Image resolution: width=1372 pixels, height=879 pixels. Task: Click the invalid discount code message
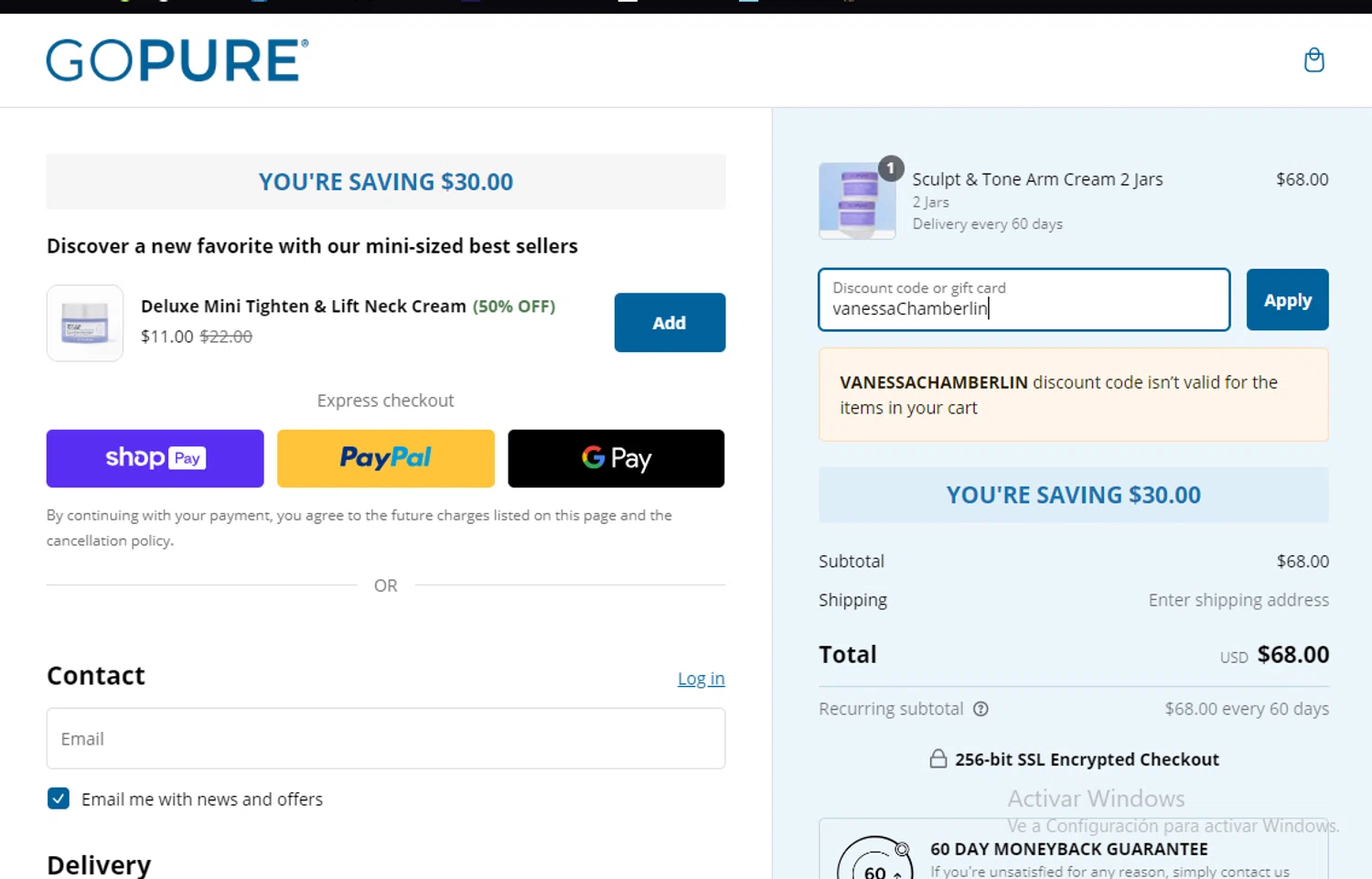click(x=1074, y=395)
